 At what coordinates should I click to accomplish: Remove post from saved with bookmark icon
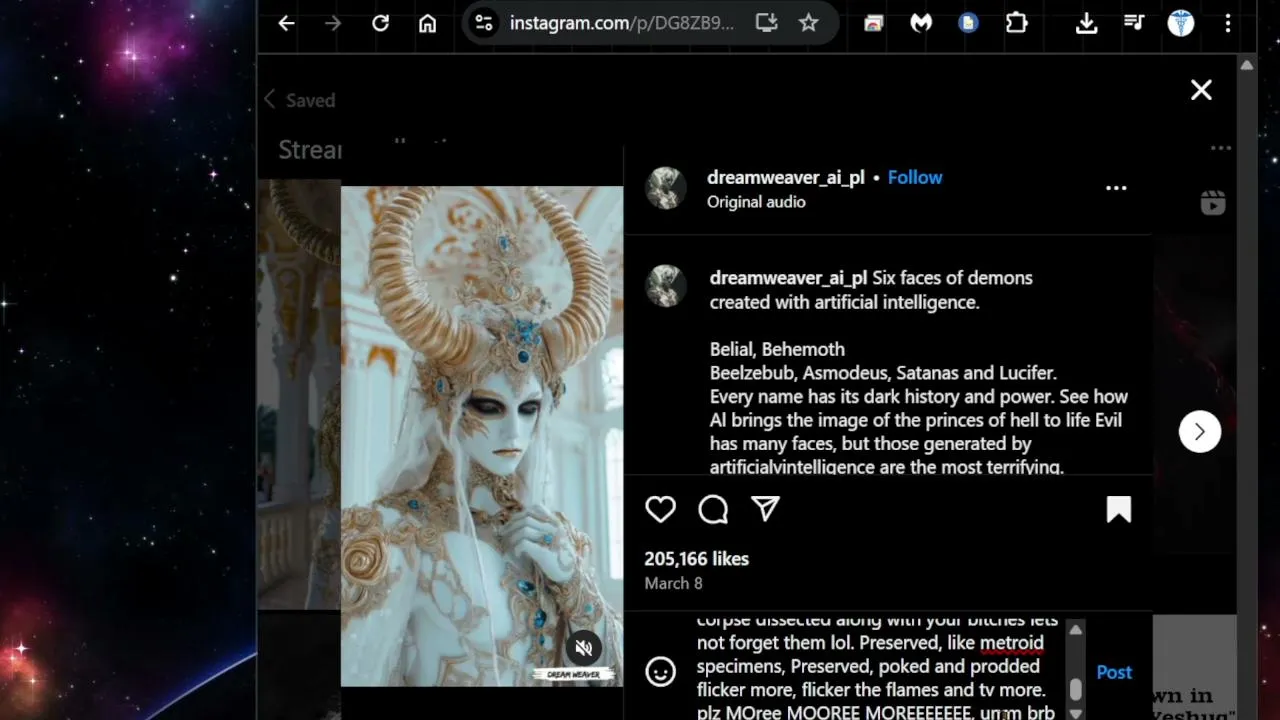1119,510
